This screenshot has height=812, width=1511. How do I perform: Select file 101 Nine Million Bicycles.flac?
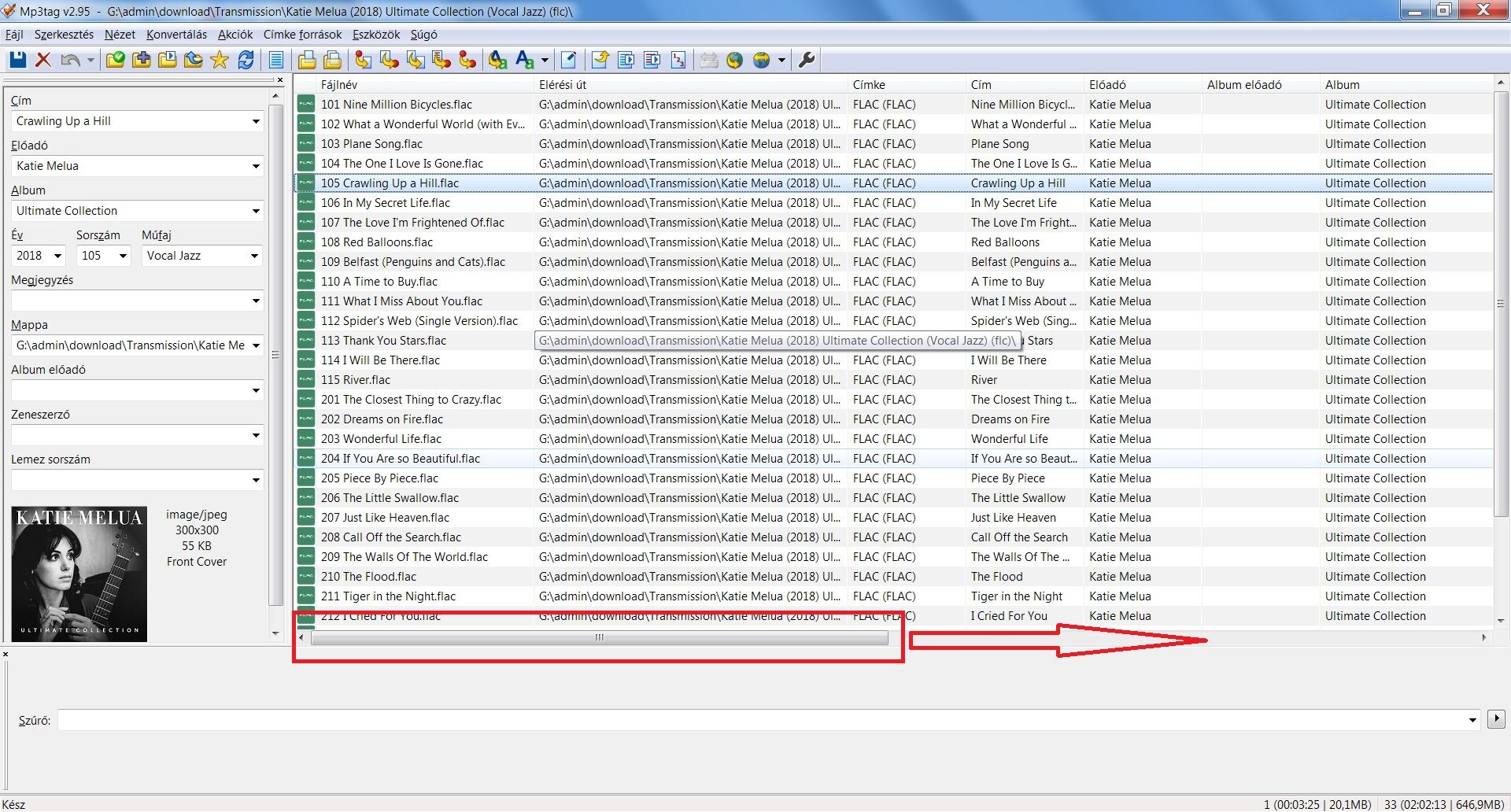coord(397,105)
